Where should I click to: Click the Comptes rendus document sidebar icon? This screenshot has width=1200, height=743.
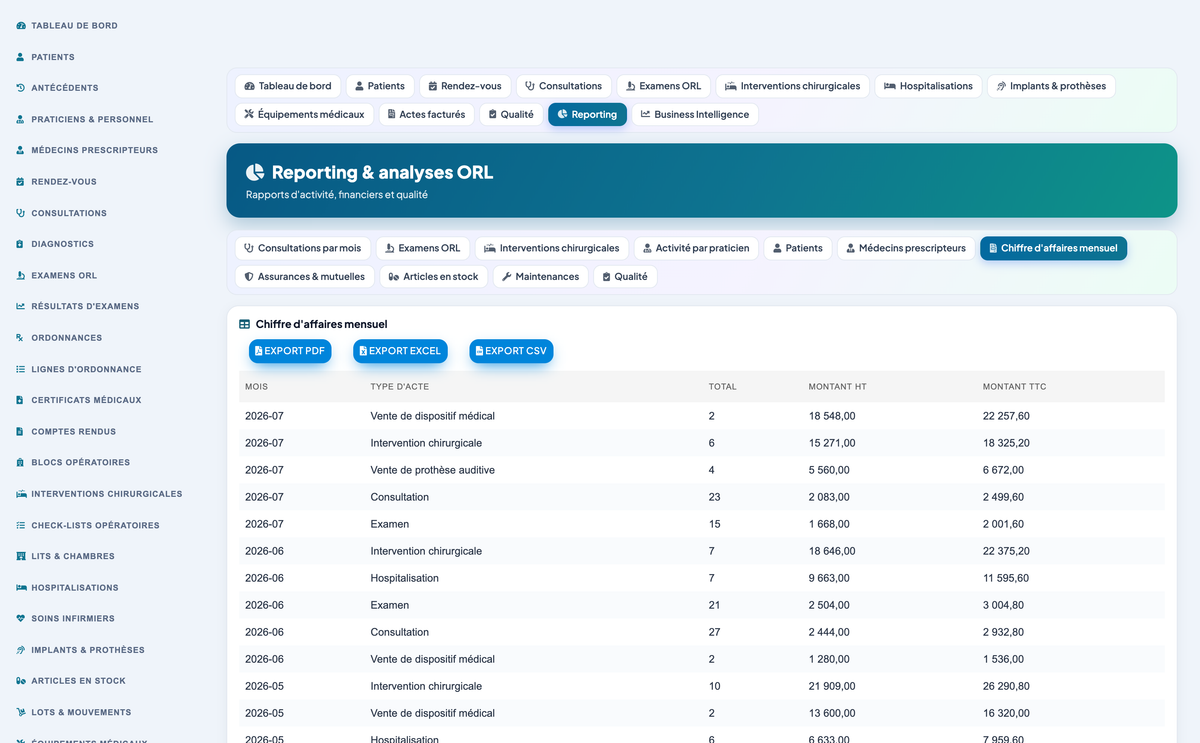[x=21, y=432]
